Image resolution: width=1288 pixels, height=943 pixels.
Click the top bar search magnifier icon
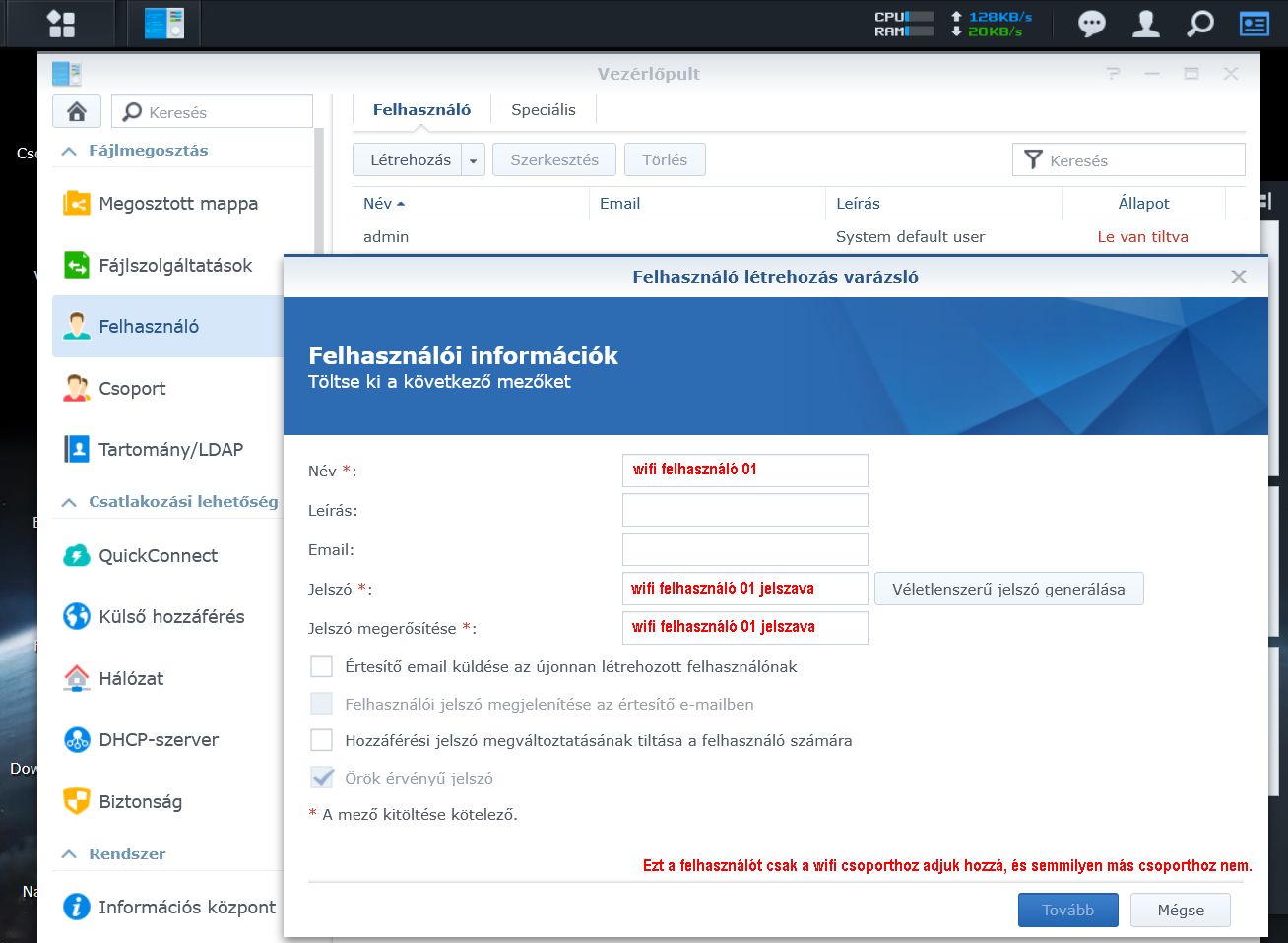coord(1199,24)
